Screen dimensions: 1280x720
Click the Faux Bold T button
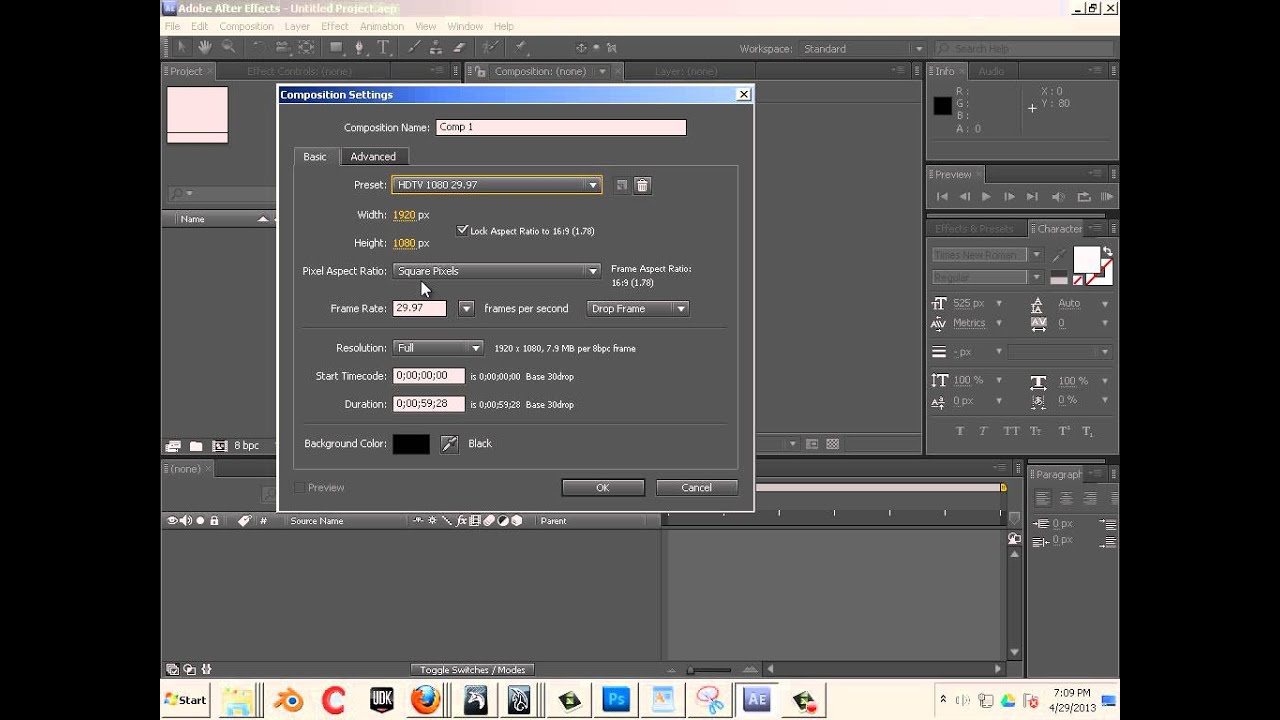960,431
